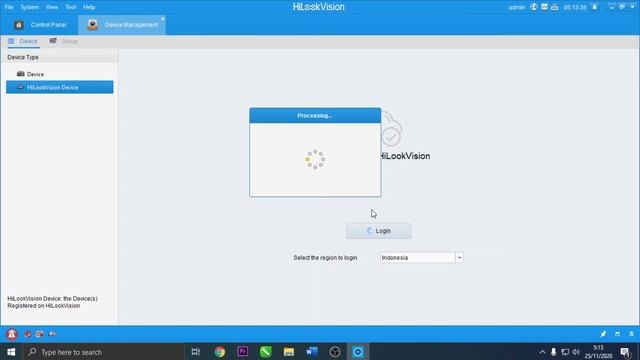Viewport: 640px width, 360px height.
Task: Click the lock icon in title bar
Action: click(595, 7)
